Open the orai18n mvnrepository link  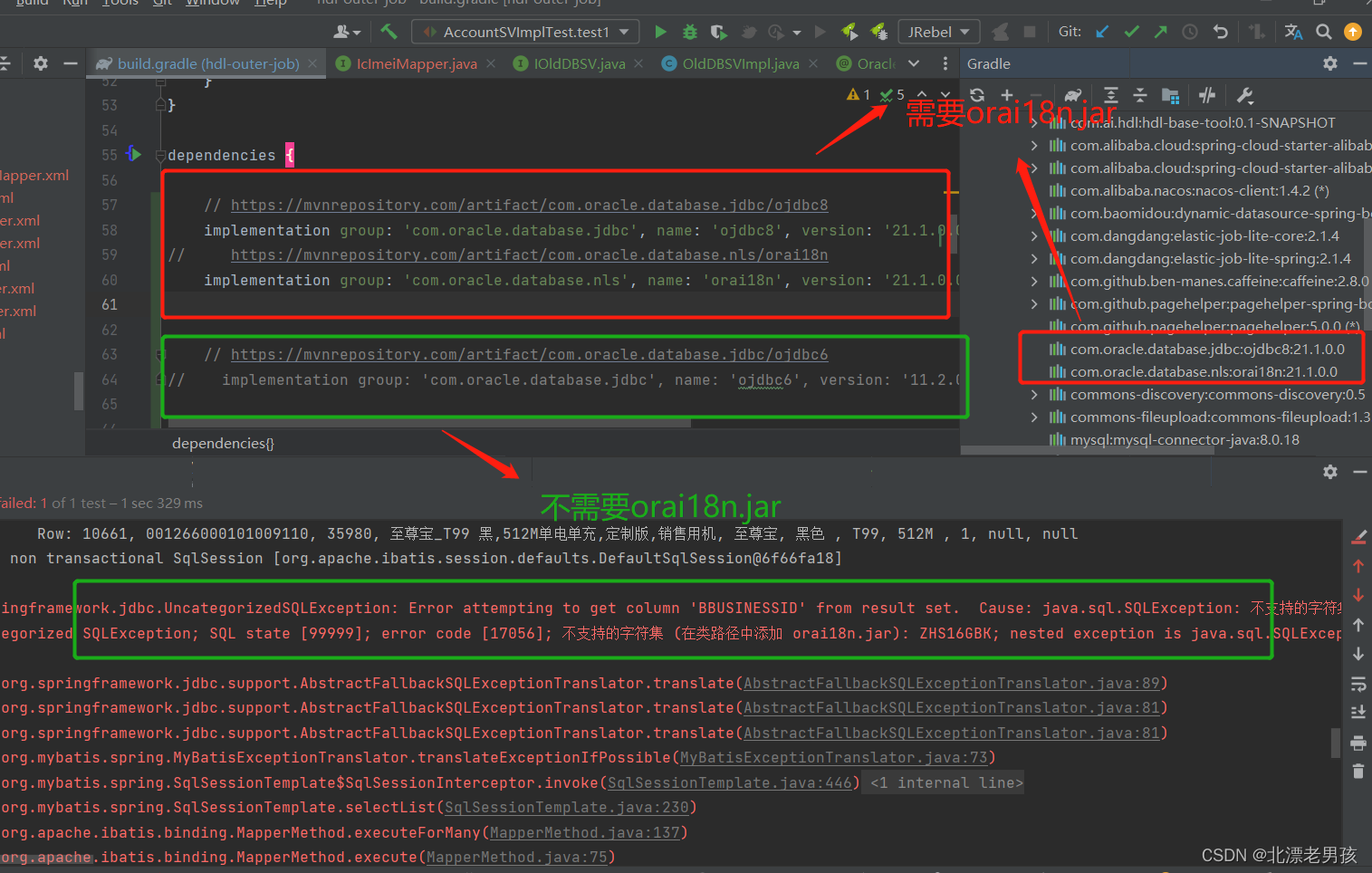529,255
